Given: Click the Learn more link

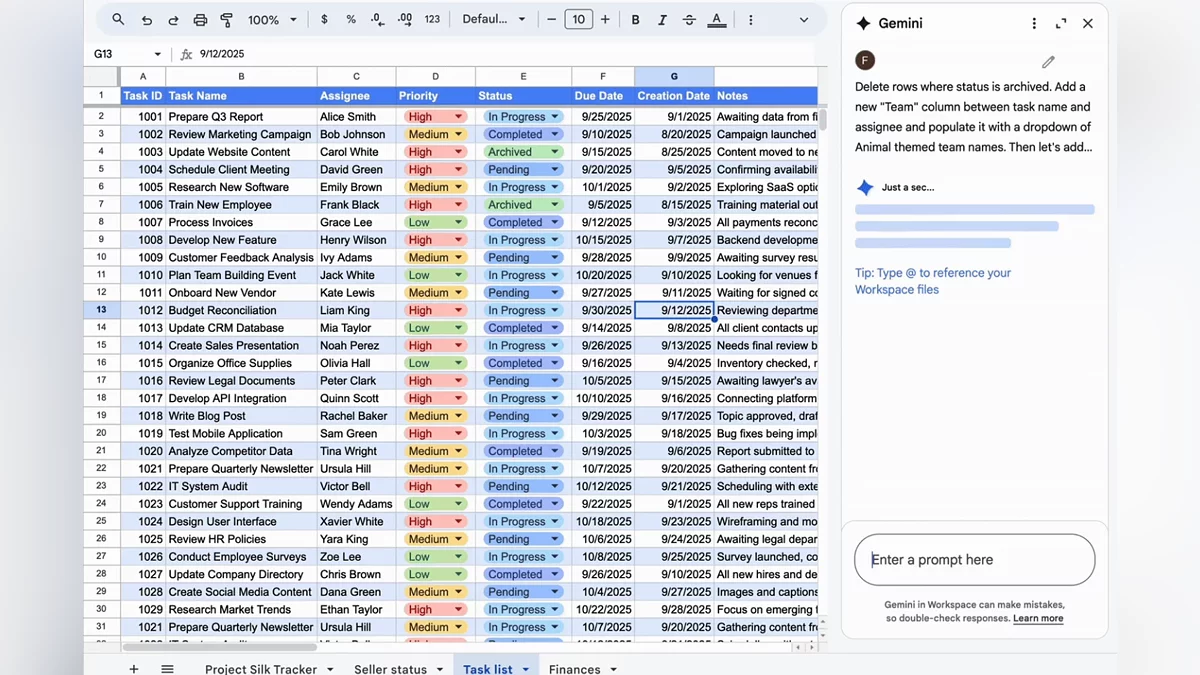Looking at the screenshot, I should click(1038, 618).
